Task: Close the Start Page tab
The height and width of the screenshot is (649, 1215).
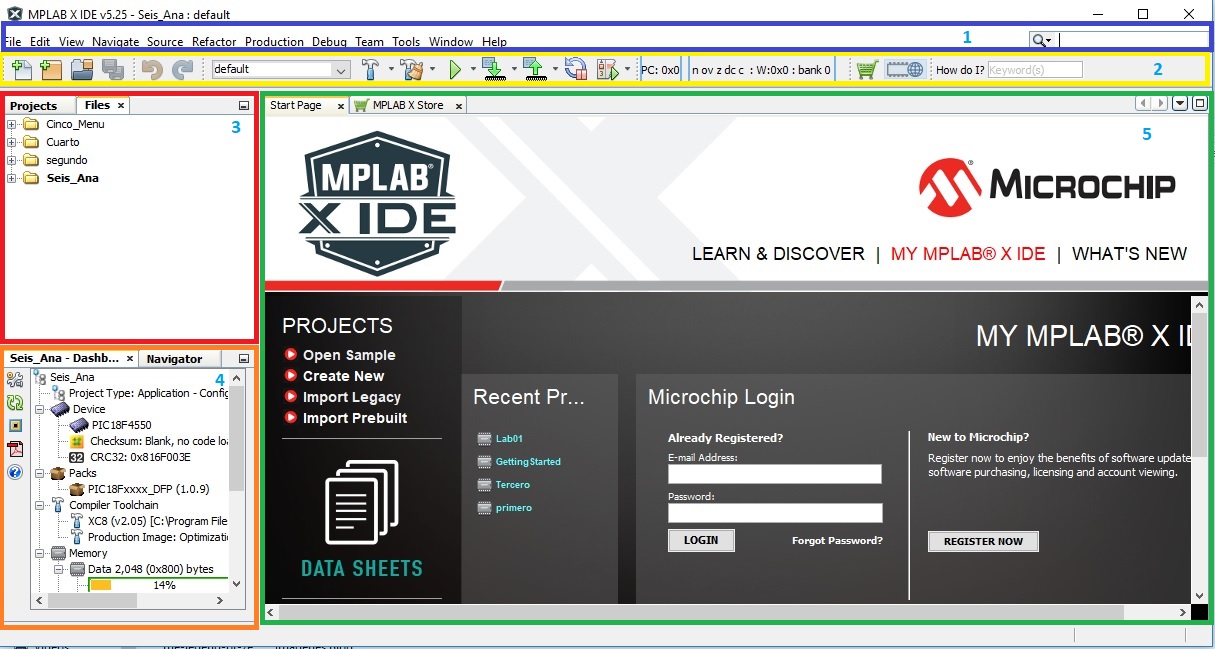Action: point(340,106)
